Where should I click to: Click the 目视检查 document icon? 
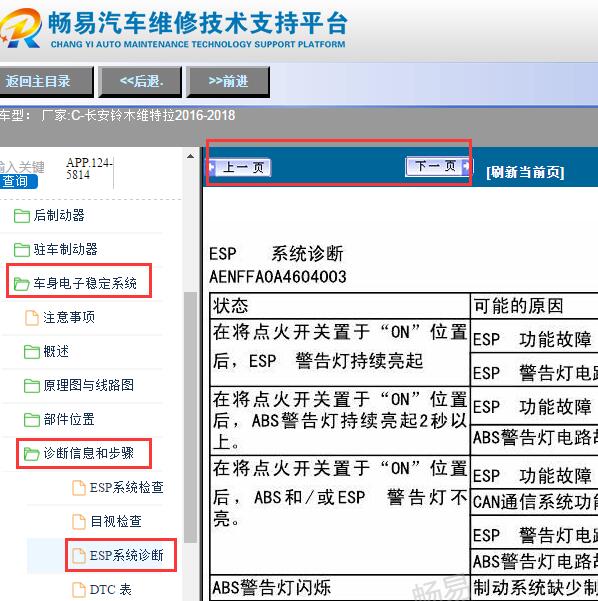tap(79, 522)
